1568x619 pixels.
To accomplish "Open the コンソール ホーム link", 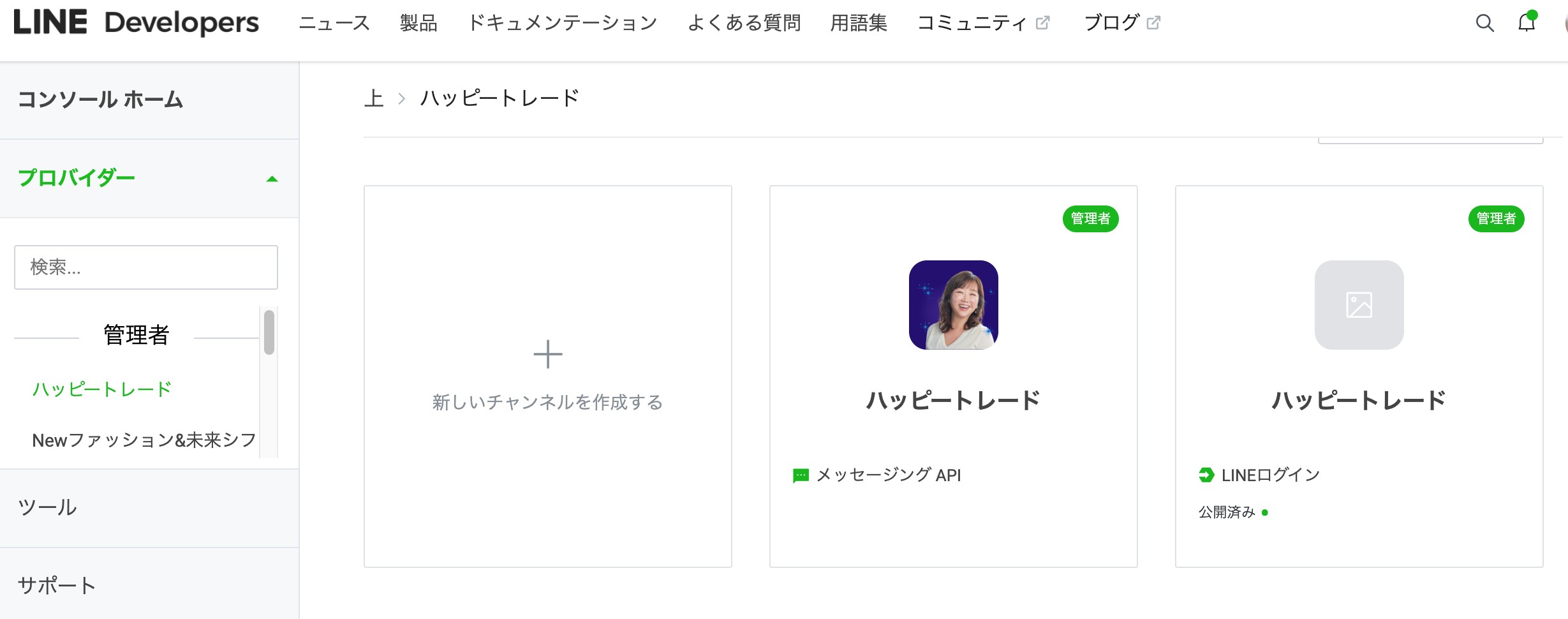I will point(100,99).
